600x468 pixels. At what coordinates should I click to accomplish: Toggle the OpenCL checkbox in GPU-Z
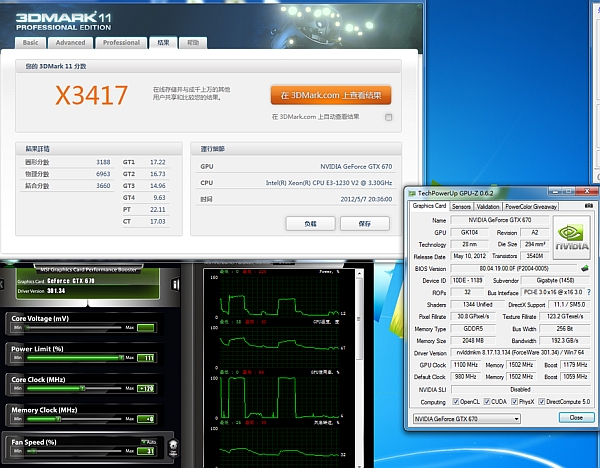pyautogui.click(x=455, y=401)
